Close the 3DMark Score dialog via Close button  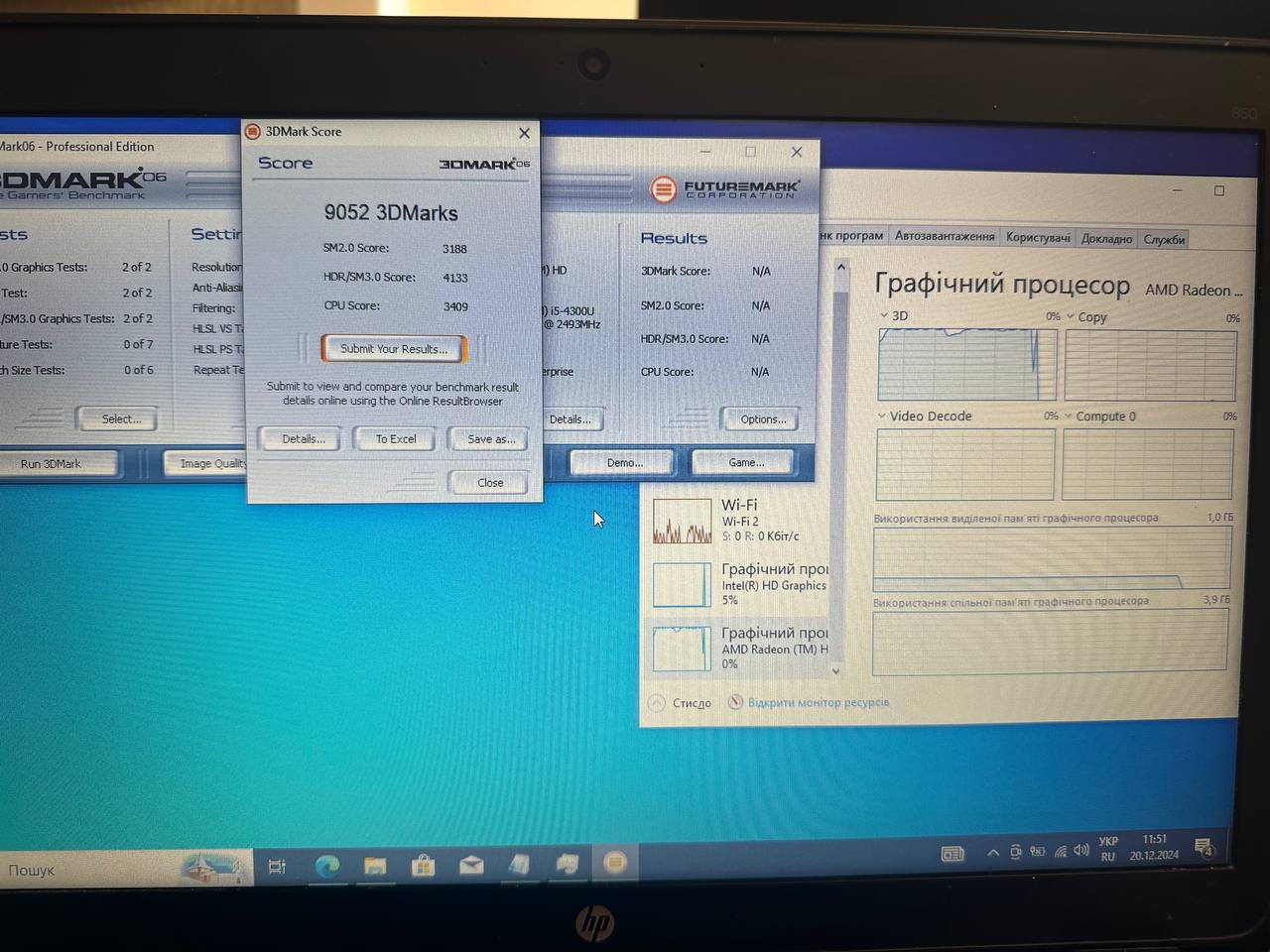click(x=490, y=482)
